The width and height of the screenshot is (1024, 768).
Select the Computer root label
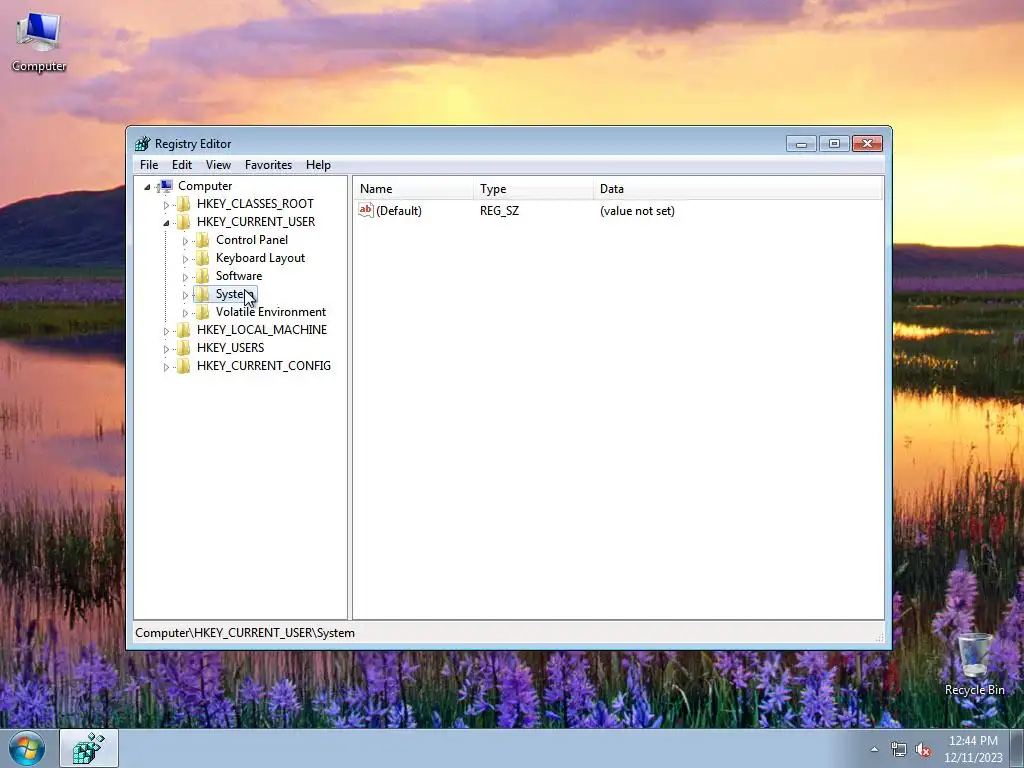point(205,186)
